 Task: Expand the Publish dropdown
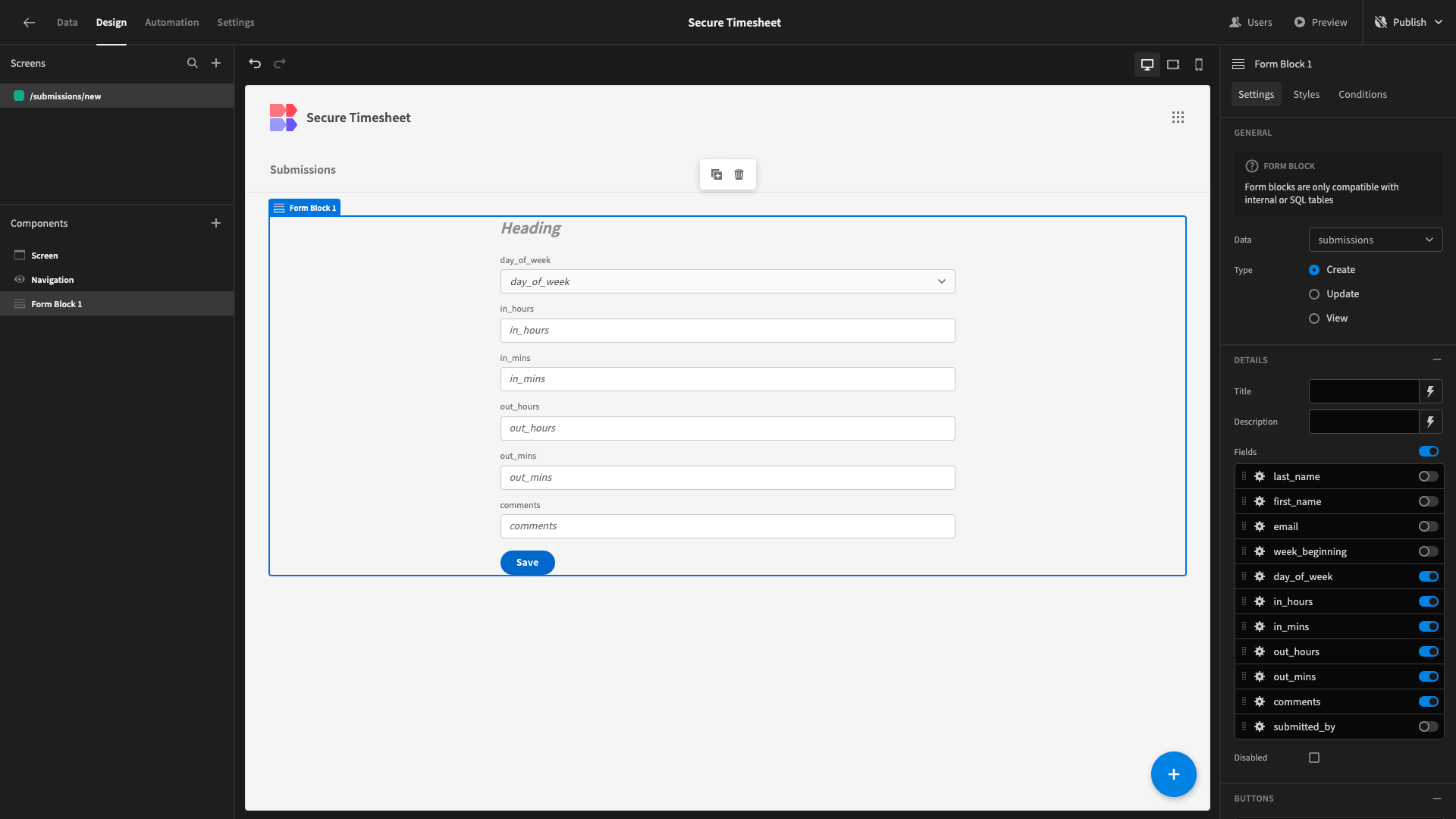pos(1410,22)
